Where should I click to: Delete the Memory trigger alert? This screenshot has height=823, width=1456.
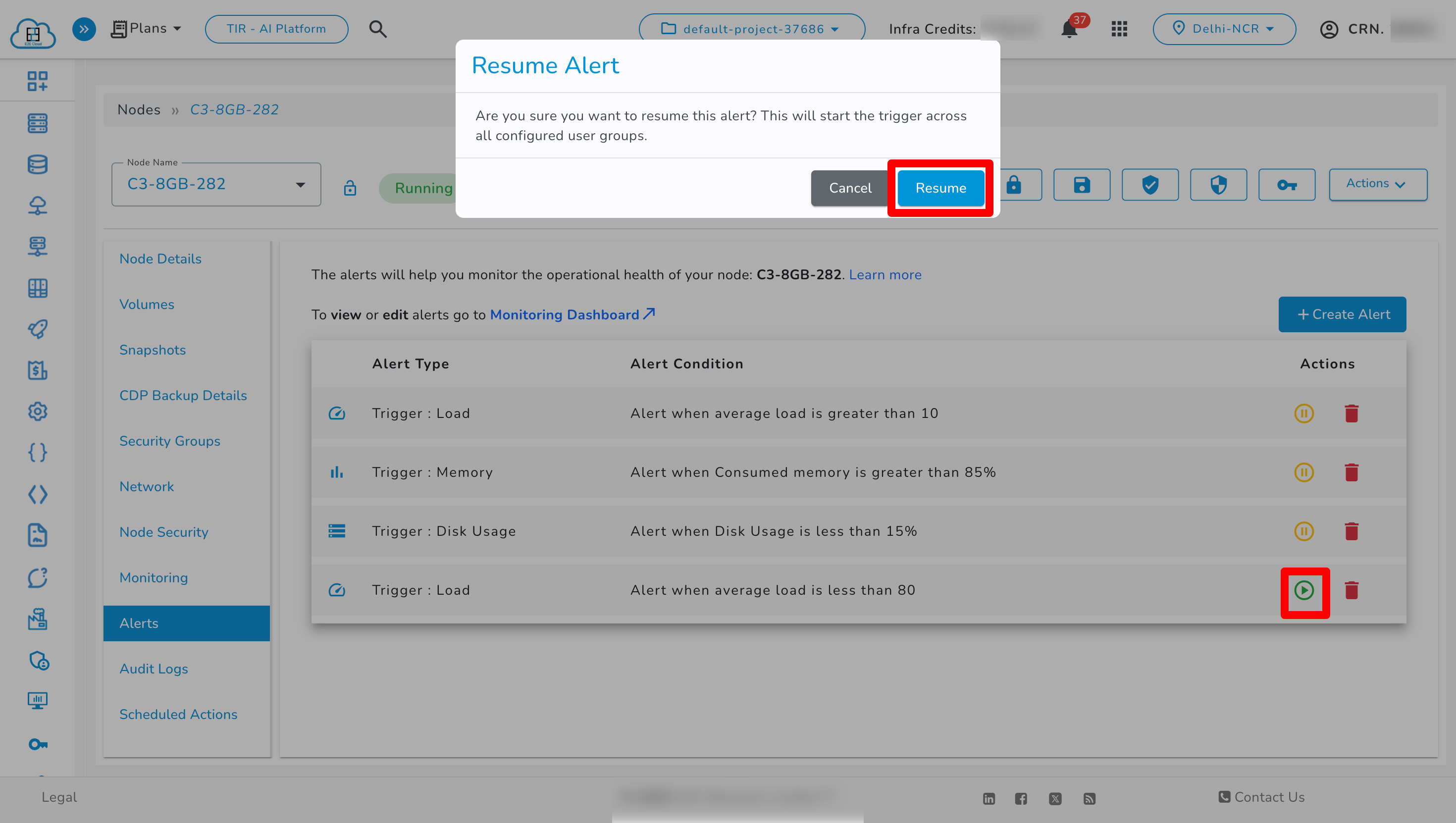click(x=1352, y=472)
